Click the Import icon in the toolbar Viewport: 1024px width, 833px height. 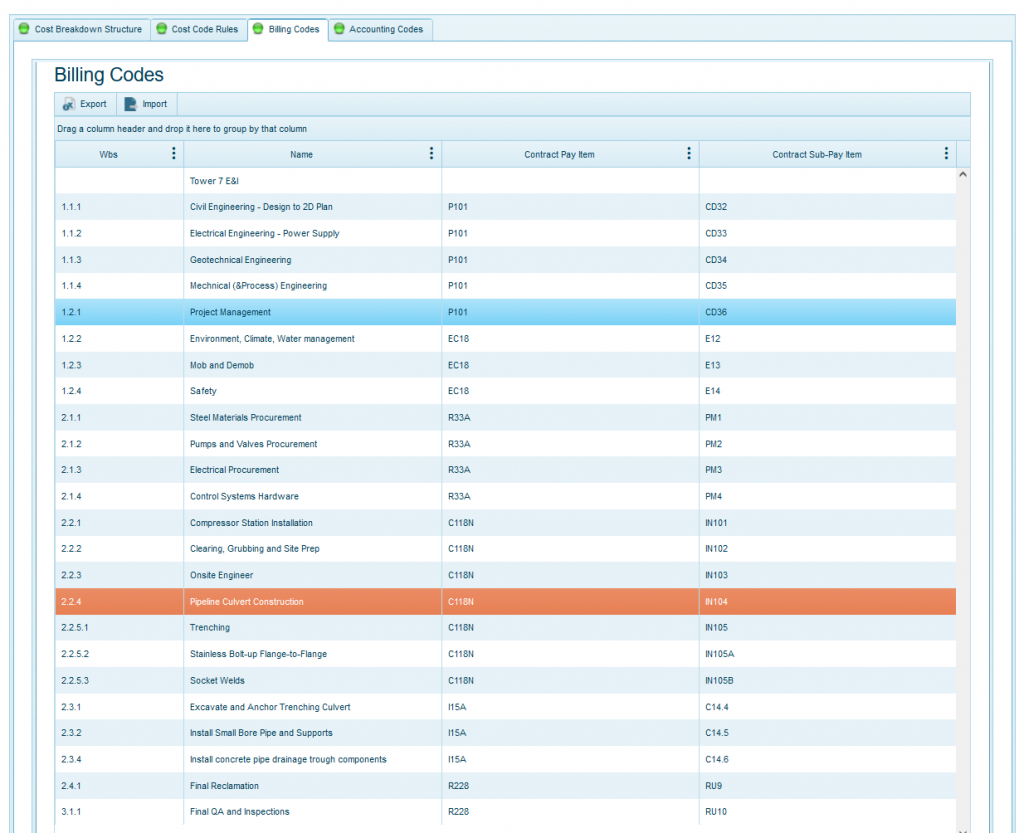tap(131, 104)
